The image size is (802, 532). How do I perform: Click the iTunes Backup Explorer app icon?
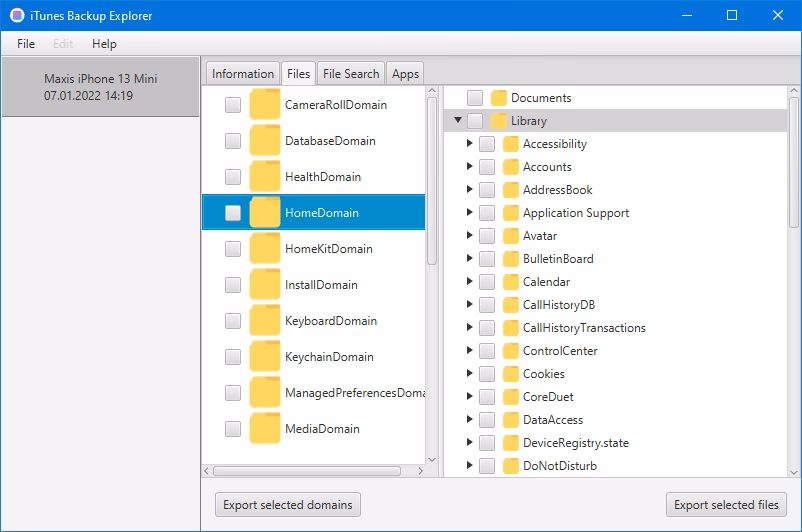pyautogui.click(x=17, y=16)
